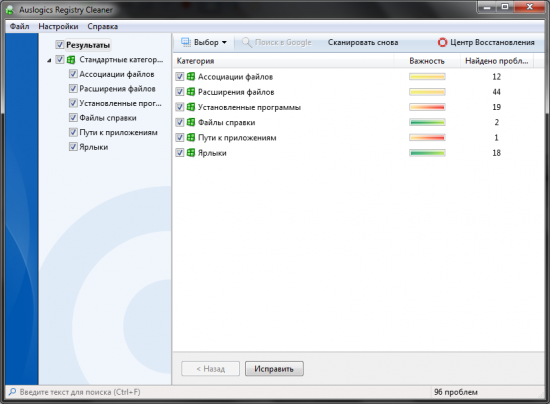Toggle the Результаты checkbox in the tree
Image resolution: width=550 pixels, height=404 pixels.
coord(60,45)
